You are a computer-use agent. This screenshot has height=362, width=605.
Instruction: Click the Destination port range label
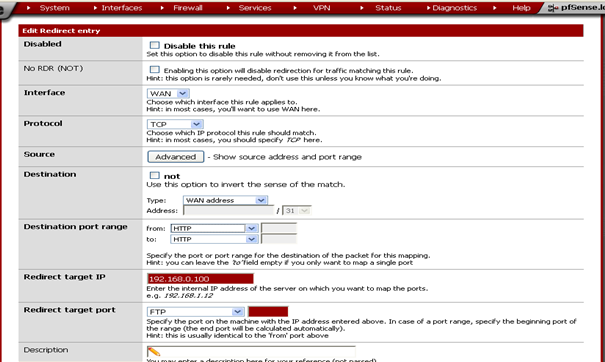coord(75,227)
